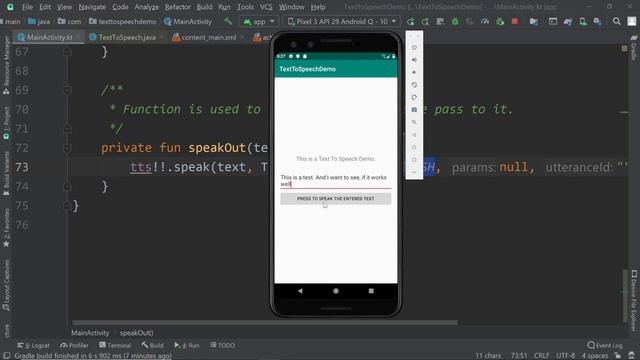640x360 pixels.
Task: Click emulator side panel home circle icon
Action: coord(414,147)
